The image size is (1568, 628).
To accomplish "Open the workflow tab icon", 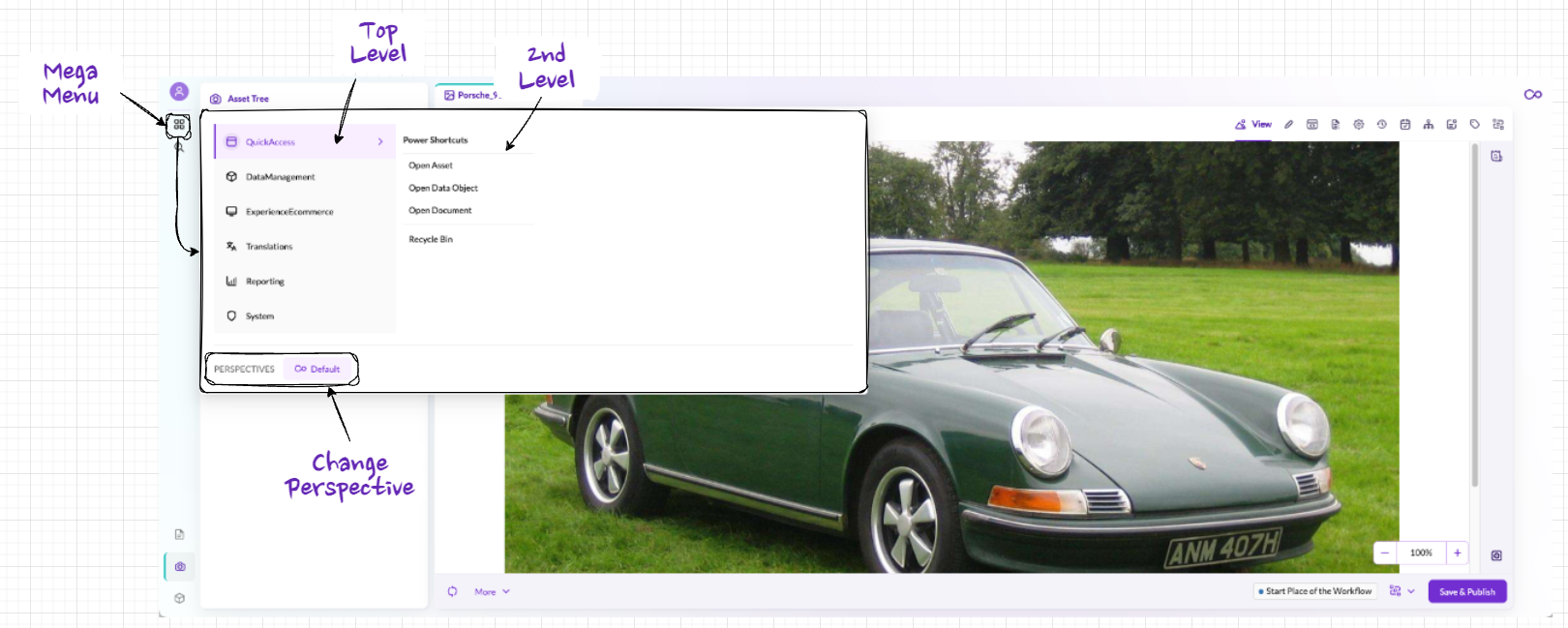I will coord(1498,124).
